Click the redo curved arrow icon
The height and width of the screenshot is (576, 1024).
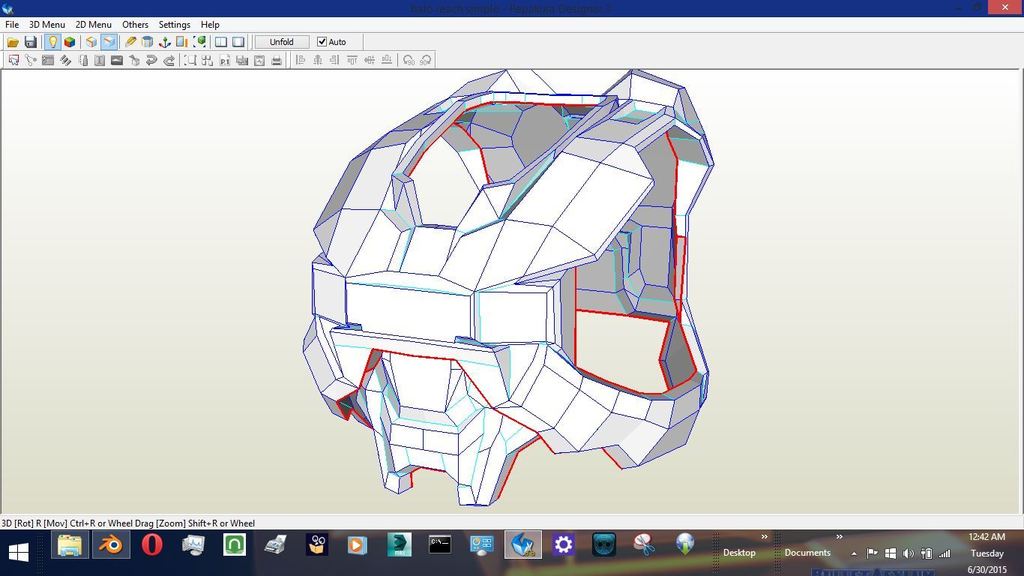pos(168,60)
